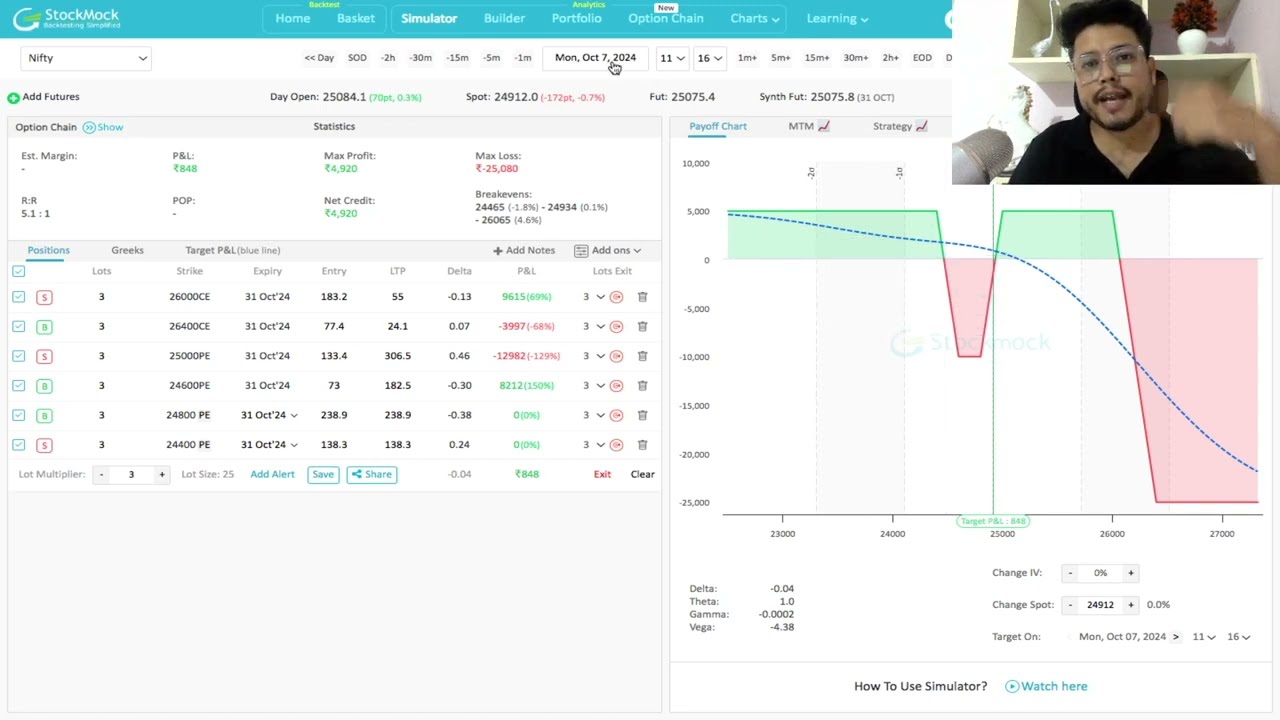Expand the Add ons dropdown
The image size is (1280, 720).
click(608, 250)
